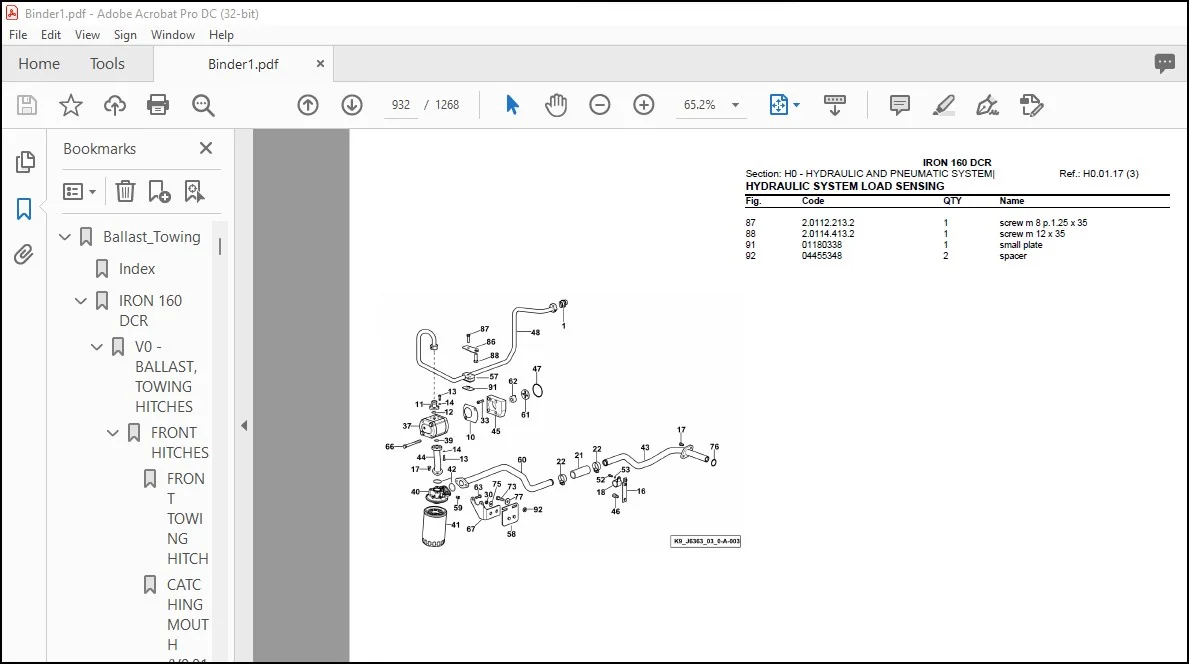Collapse the navigation pane arrow
The height and width of the screenshot is (664, 1189).
click(x=243, y=425)
